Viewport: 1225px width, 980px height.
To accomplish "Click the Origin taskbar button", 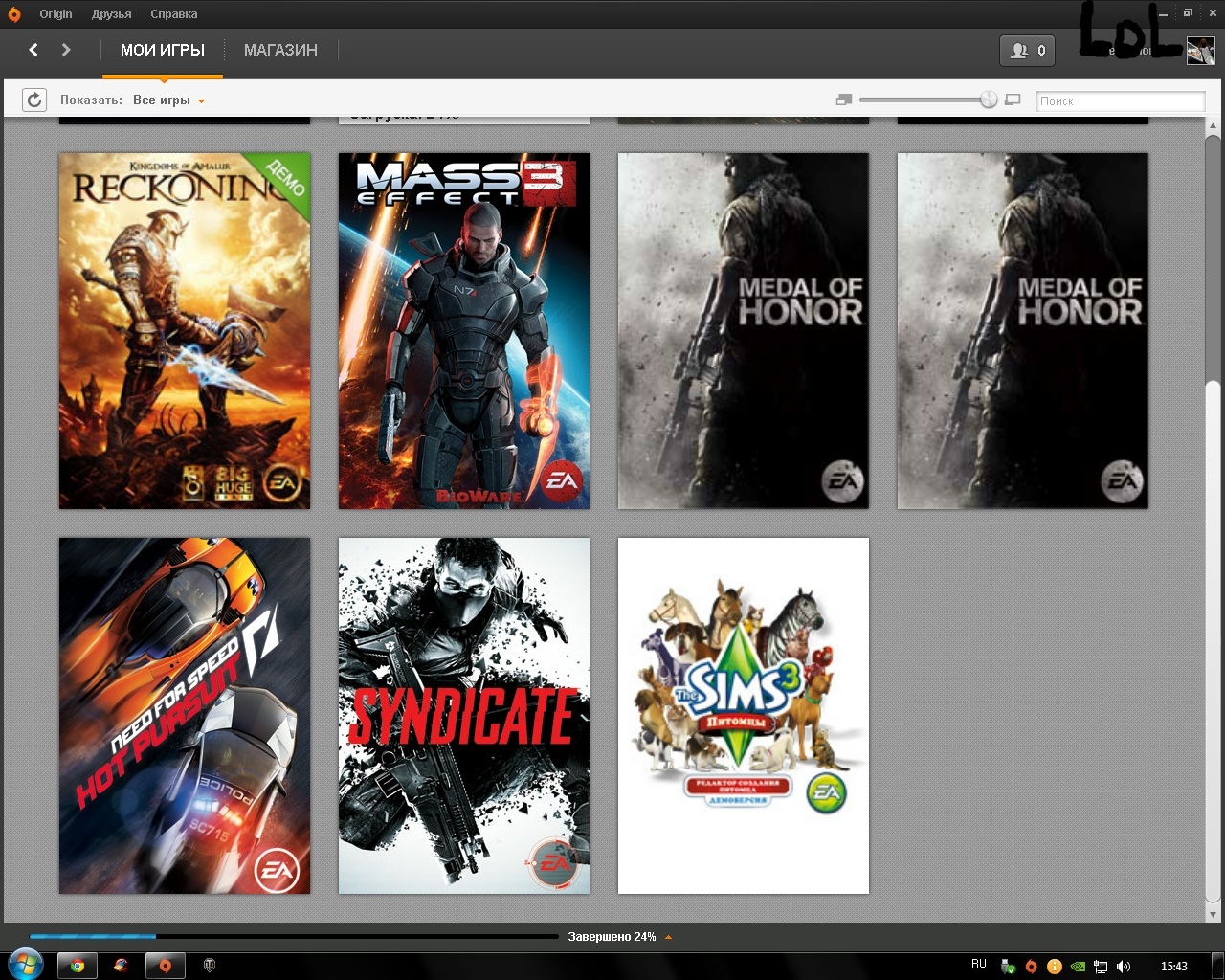I will (x=165, y=966).
